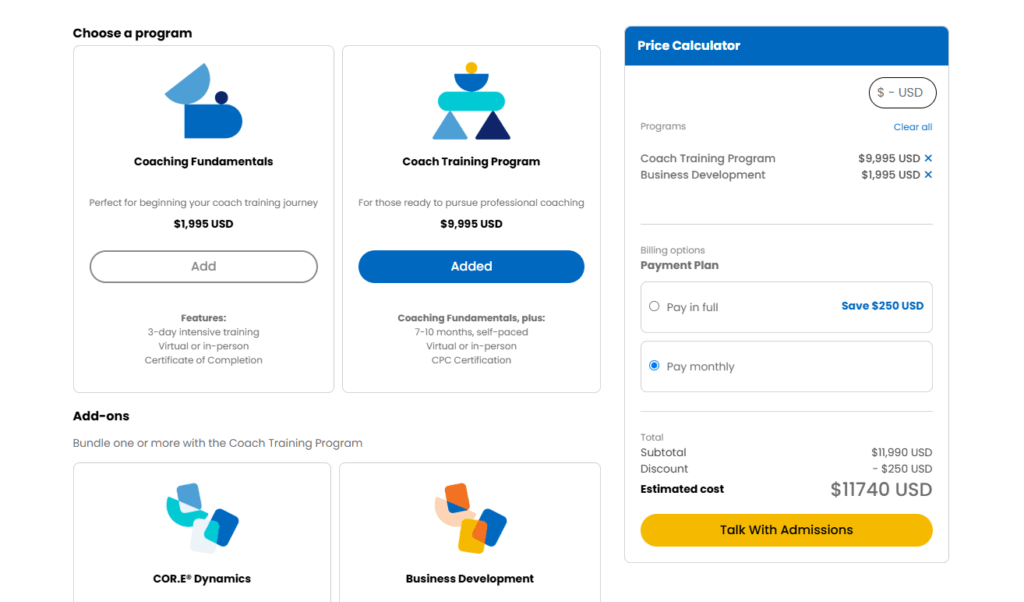Click the Business Development add-on title
This screenshot has height=602, width=1024.
point(470,578)
